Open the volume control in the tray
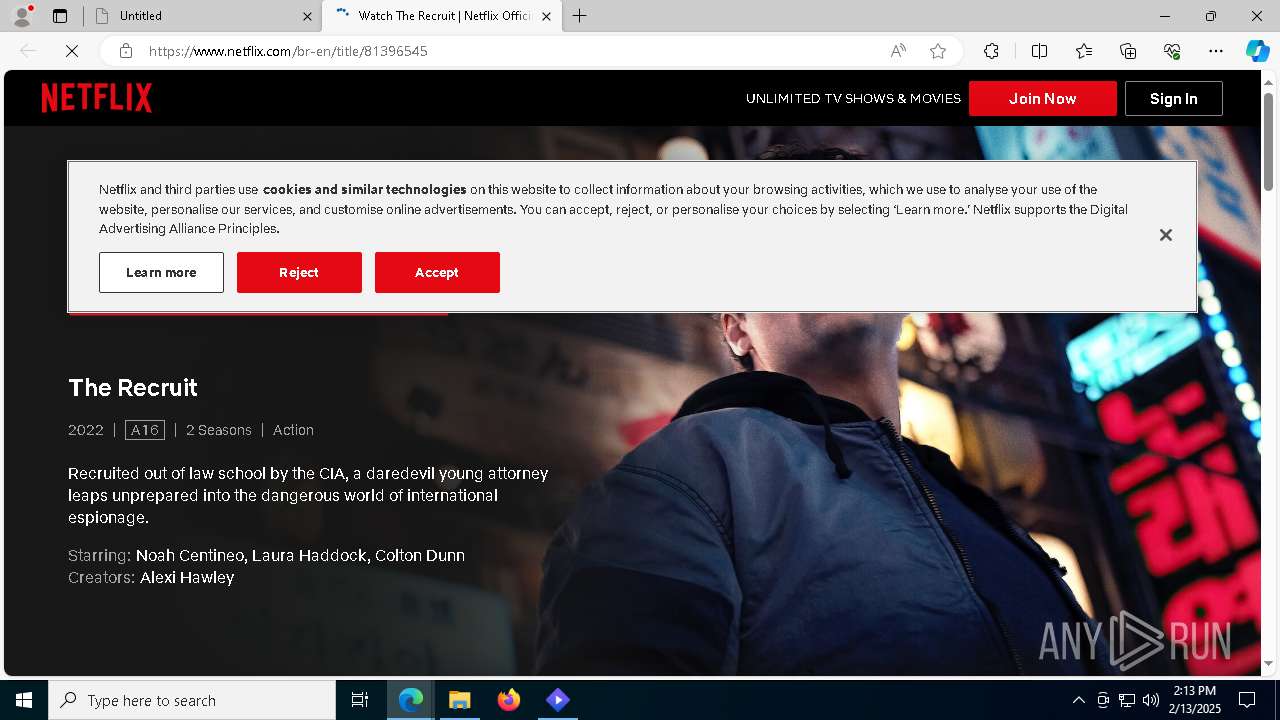The width and height of the screenshot is (1280, 720). click(1150, 700)
